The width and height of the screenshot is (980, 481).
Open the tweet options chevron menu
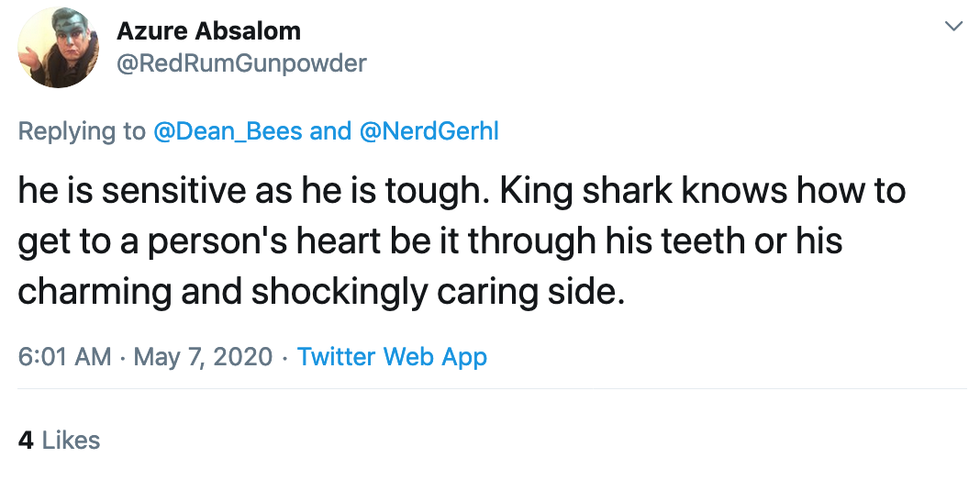pyautogui.click(x=952, y=27)
